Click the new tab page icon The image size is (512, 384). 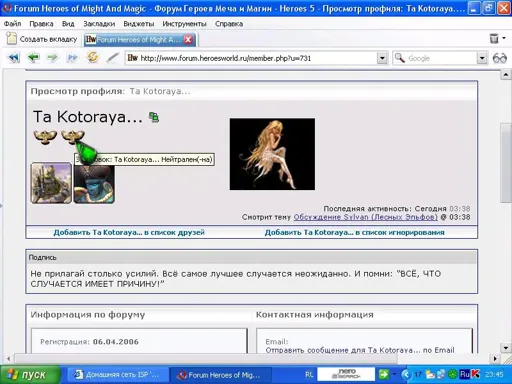pos(12,38)
